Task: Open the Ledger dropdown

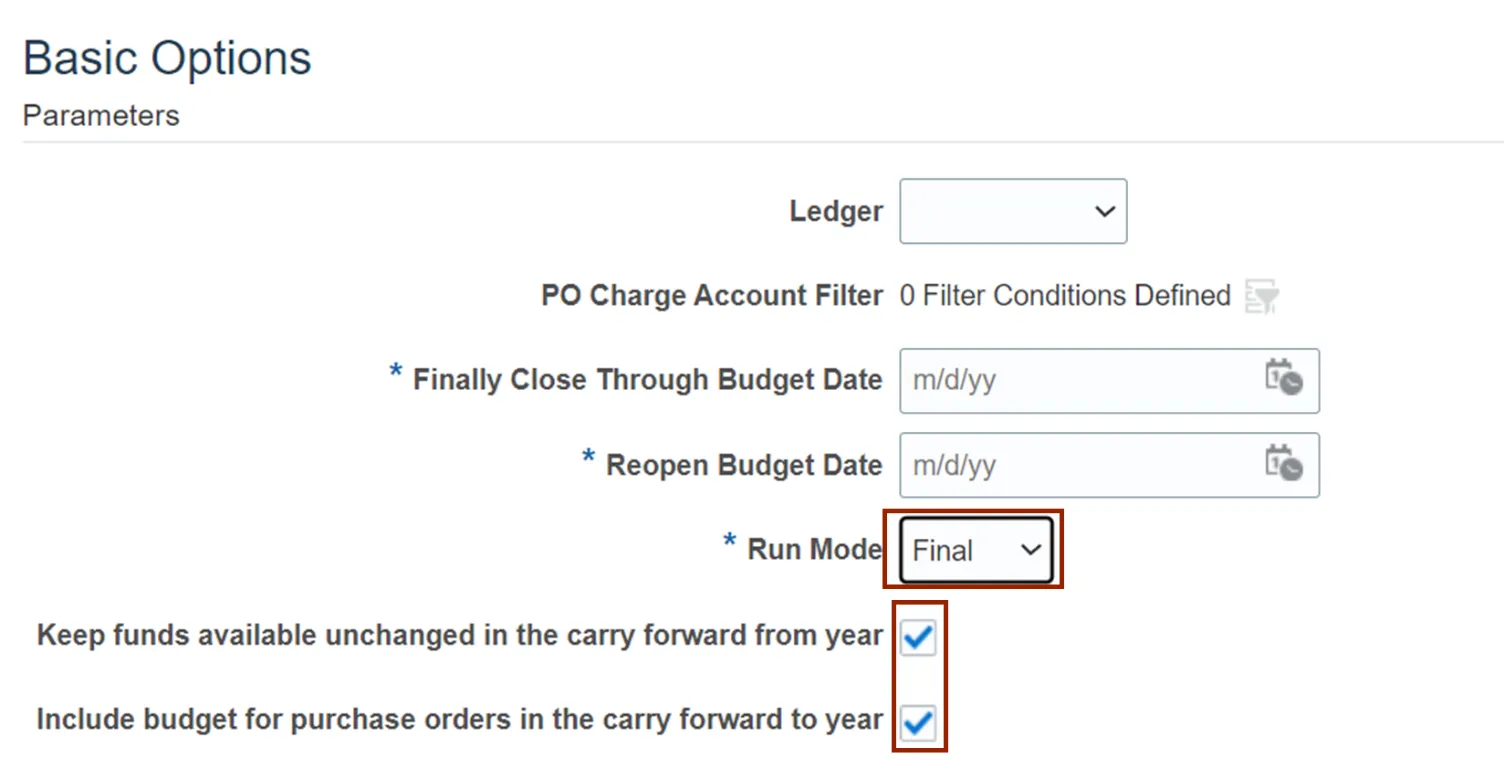Action: [x=1013, y=211]
